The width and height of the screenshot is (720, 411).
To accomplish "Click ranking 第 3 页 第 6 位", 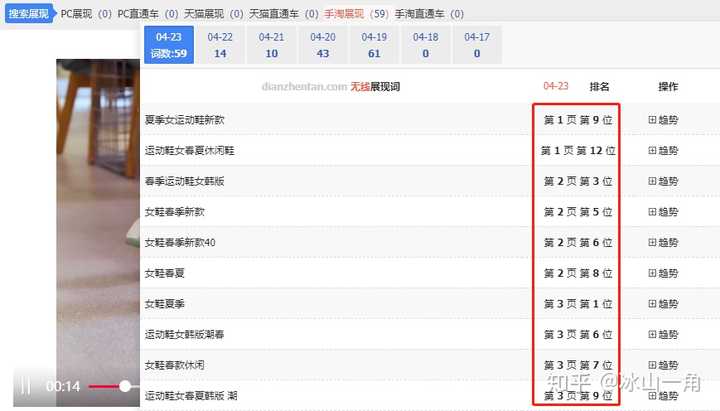I will coord(578,334).
